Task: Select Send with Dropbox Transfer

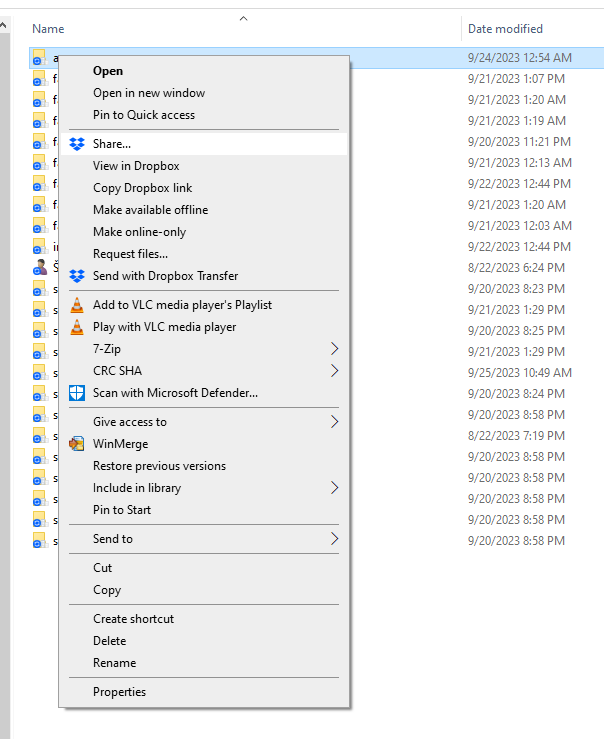Action: (204, 276)
